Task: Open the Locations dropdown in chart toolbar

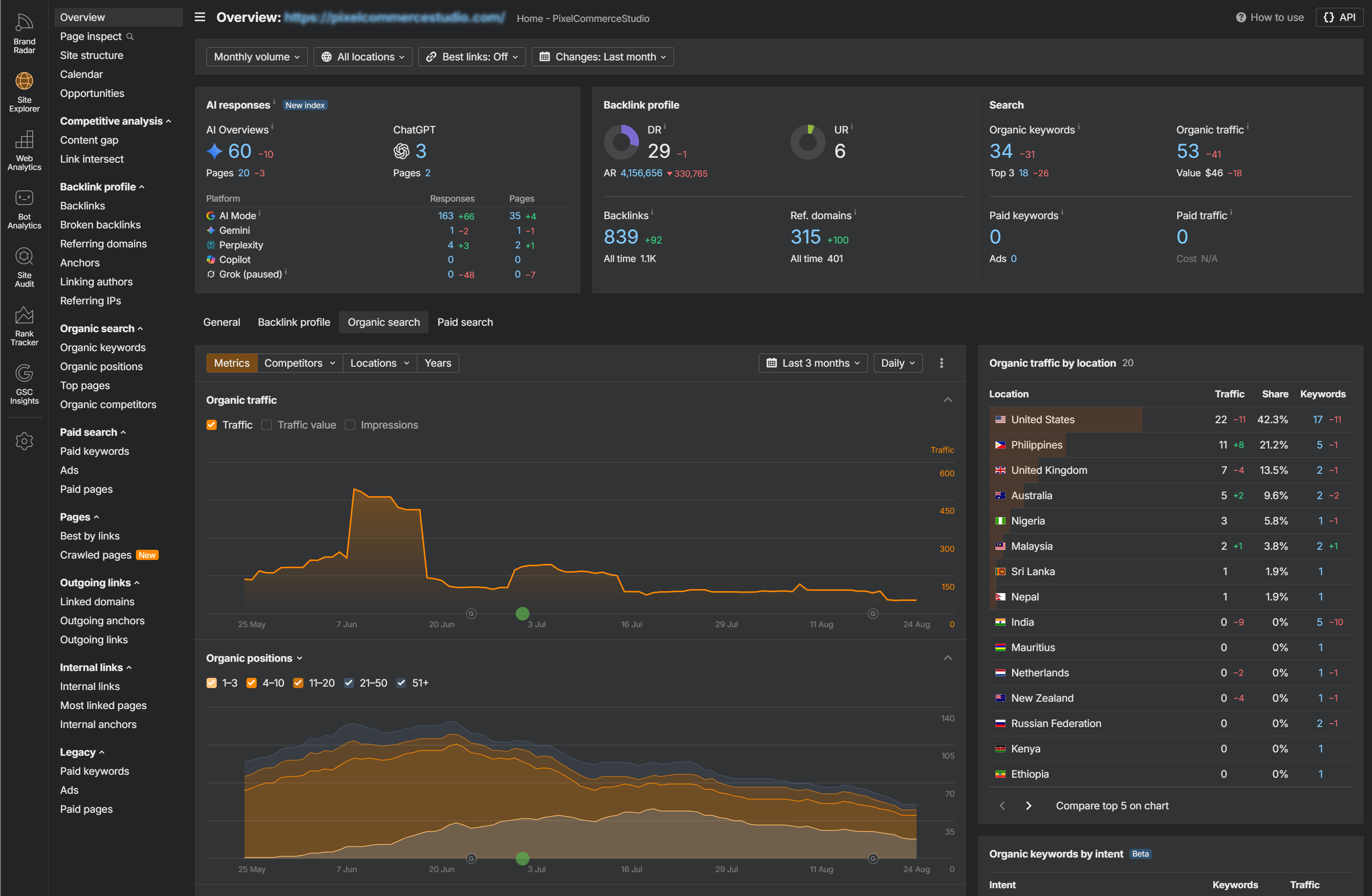Action: 380,363
